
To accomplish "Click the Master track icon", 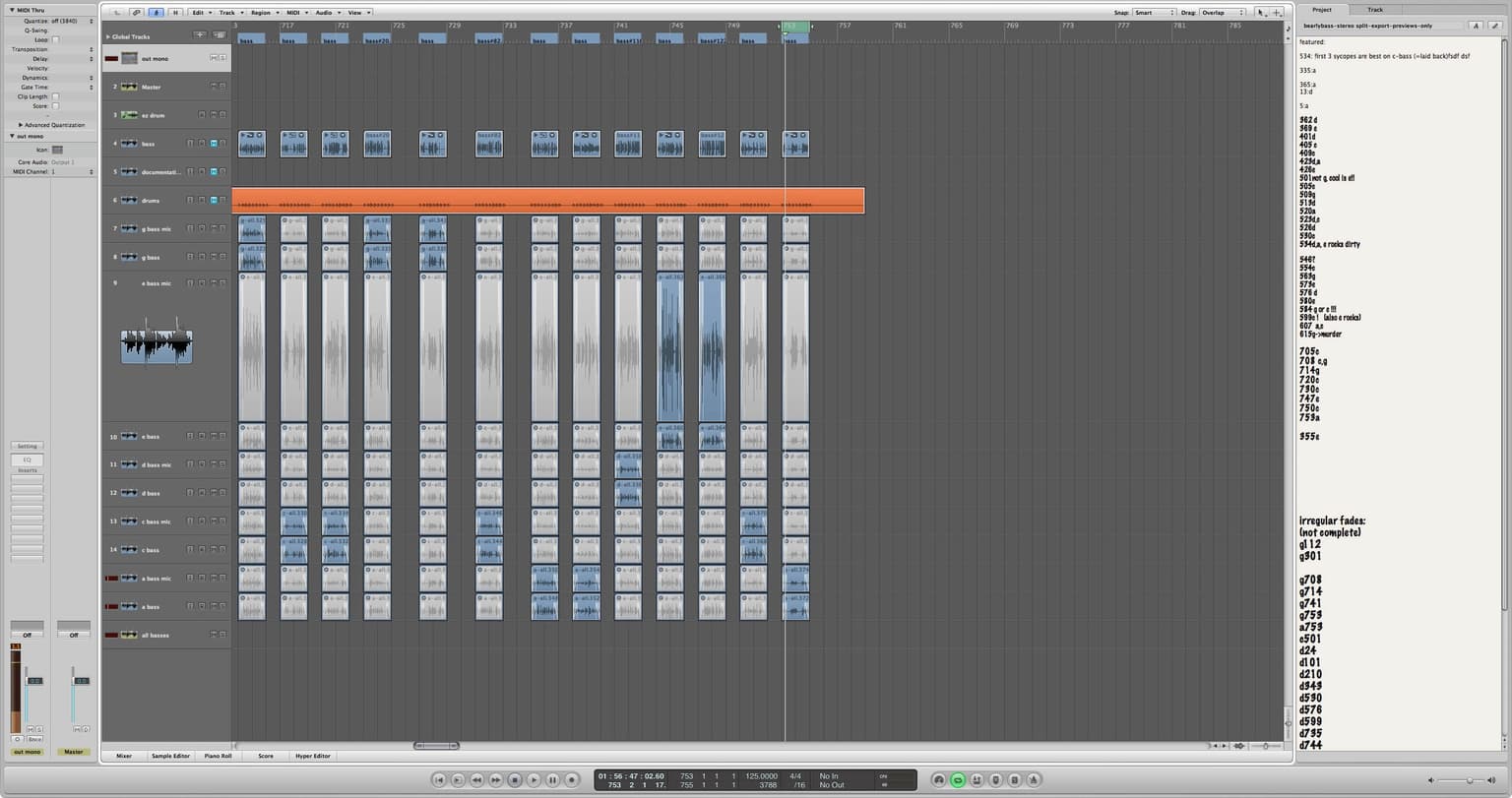I will click(129, 87).
